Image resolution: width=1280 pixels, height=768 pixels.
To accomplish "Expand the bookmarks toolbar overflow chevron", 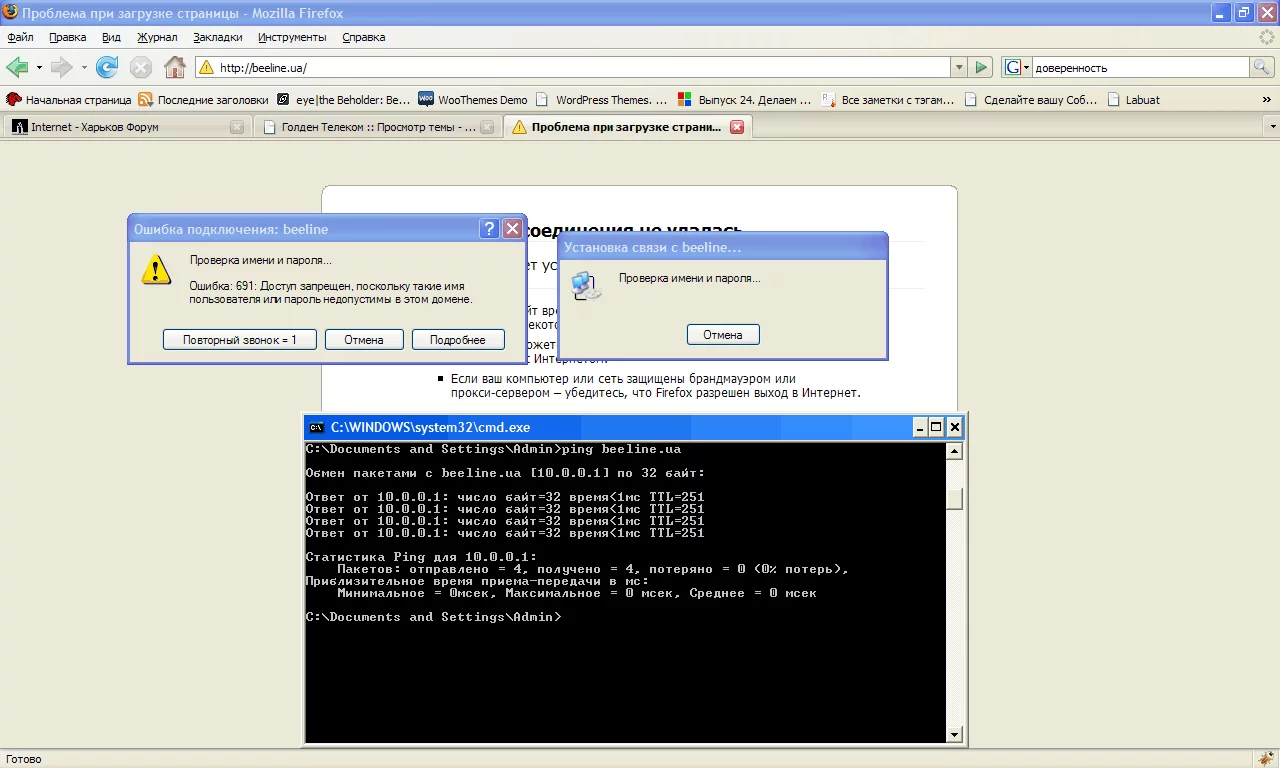I will (1268, 100).
